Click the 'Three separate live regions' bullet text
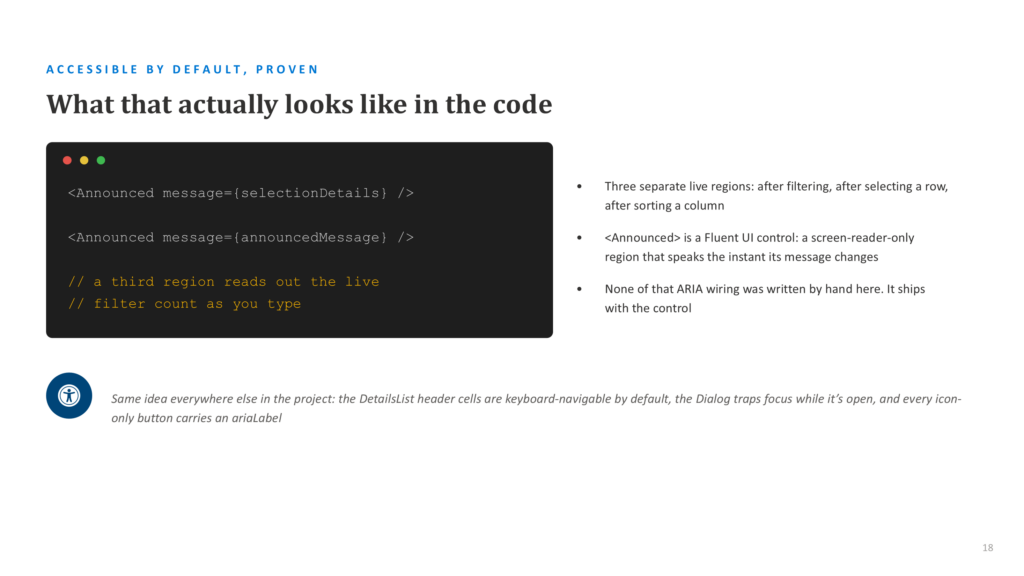The height and width of the screenshot is (576, 1024). tap(776, 196)
